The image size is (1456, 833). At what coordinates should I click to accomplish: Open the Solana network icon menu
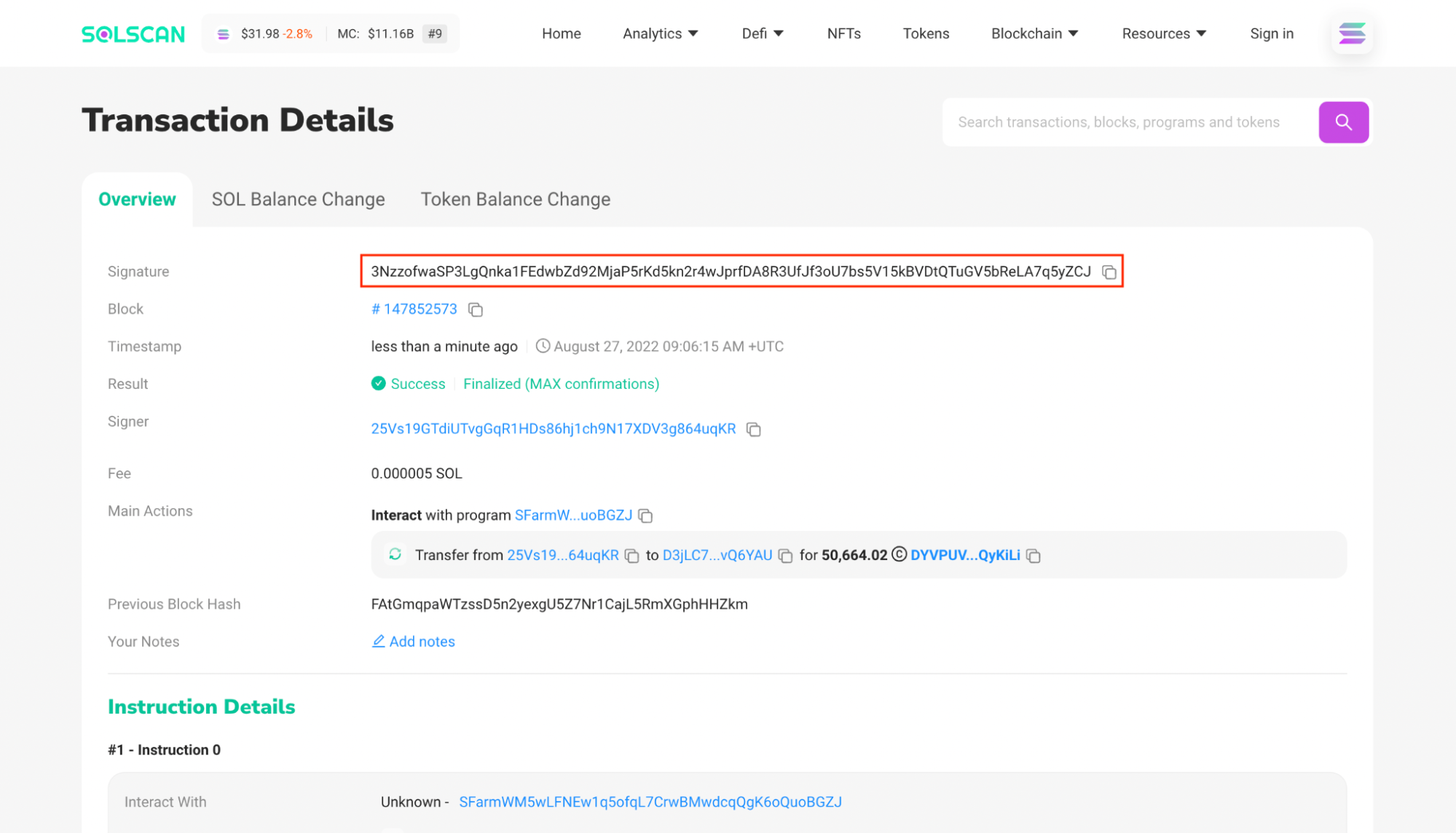click(x=1352, y=33)
